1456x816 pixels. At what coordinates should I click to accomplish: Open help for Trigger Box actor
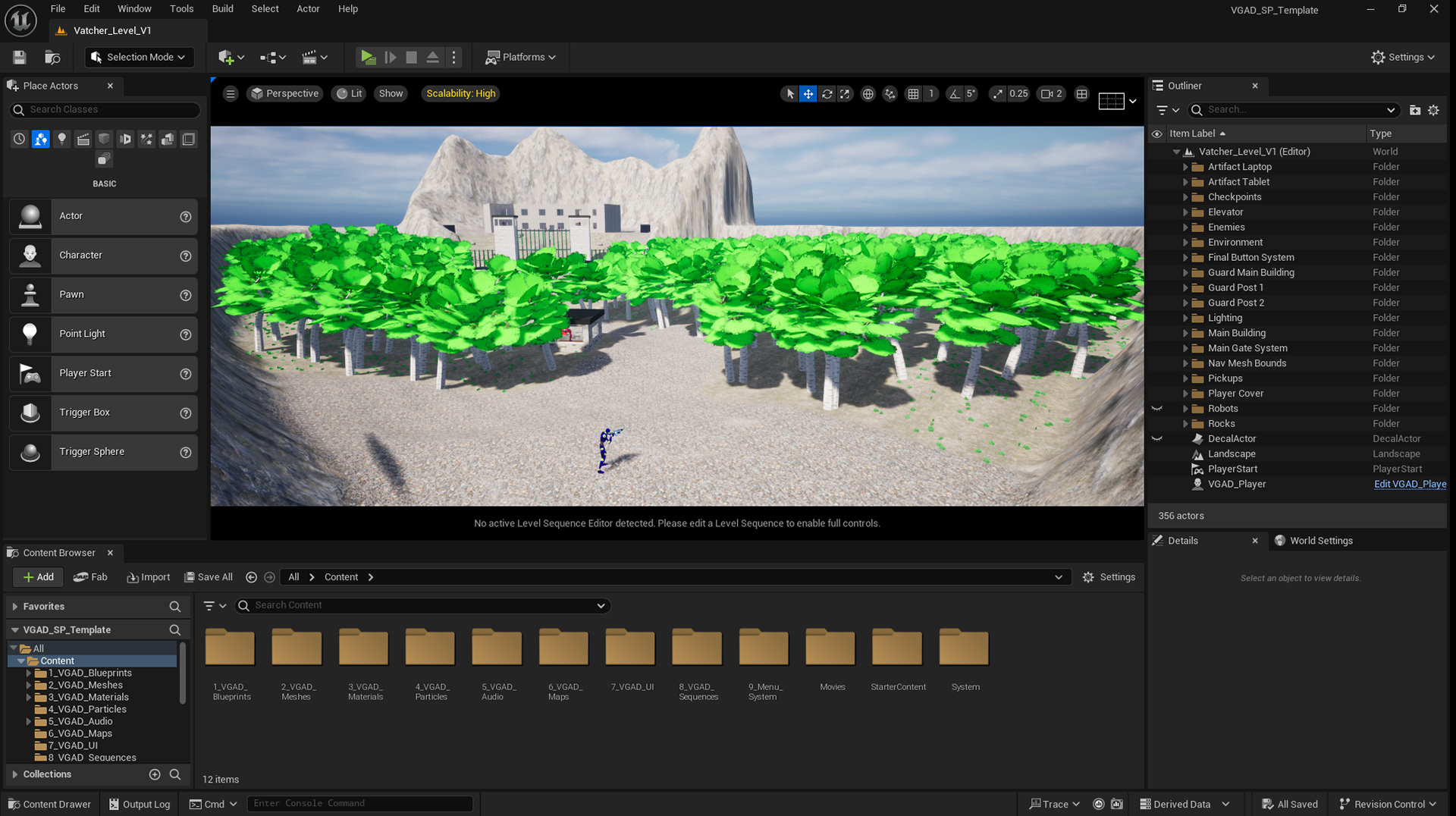(x=185, y=413)
